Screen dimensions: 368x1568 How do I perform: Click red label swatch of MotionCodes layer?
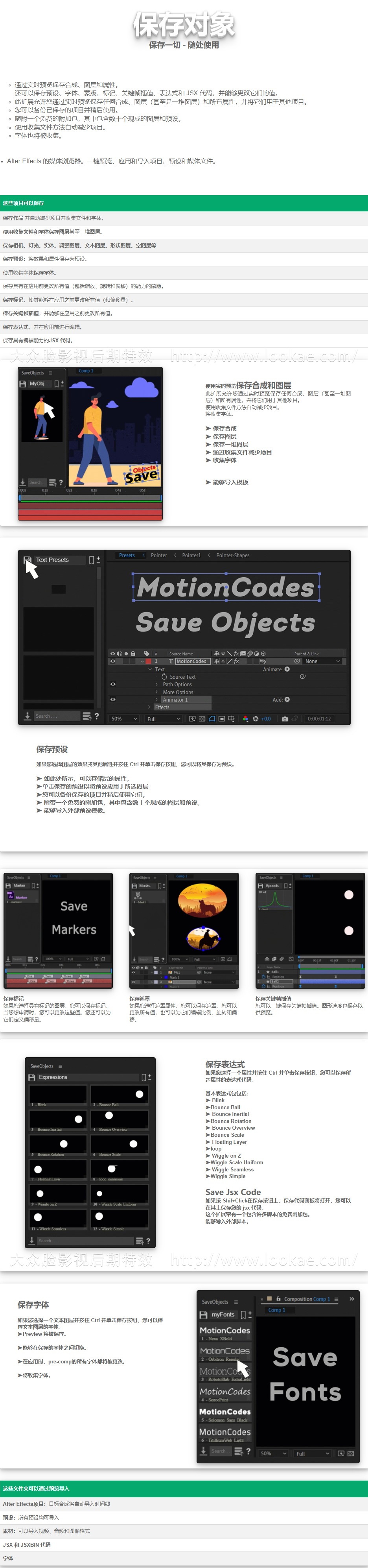click(x=148, y=661)
